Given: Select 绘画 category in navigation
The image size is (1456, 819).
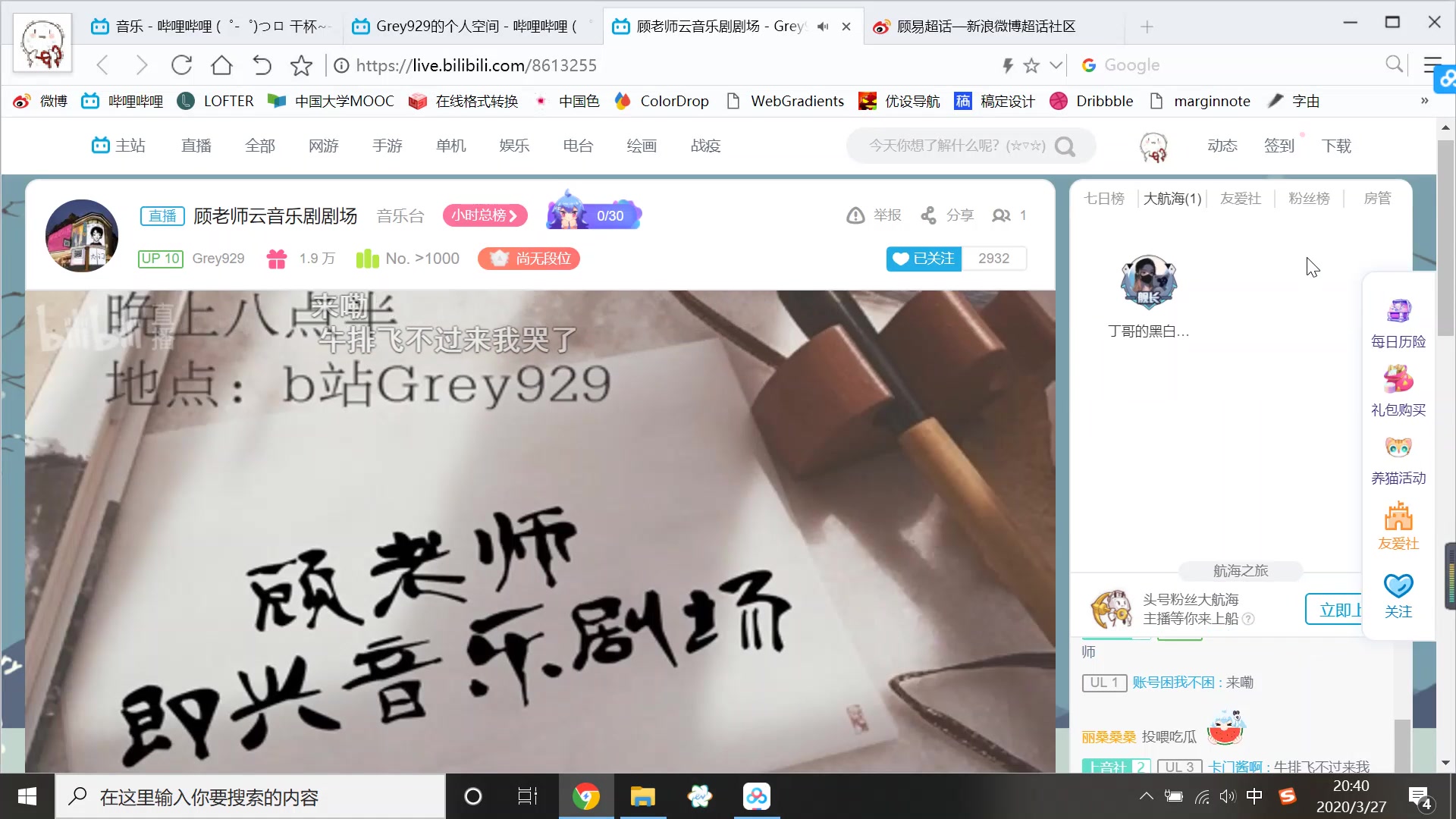Looking at the screenshot, I should point(642,146).
